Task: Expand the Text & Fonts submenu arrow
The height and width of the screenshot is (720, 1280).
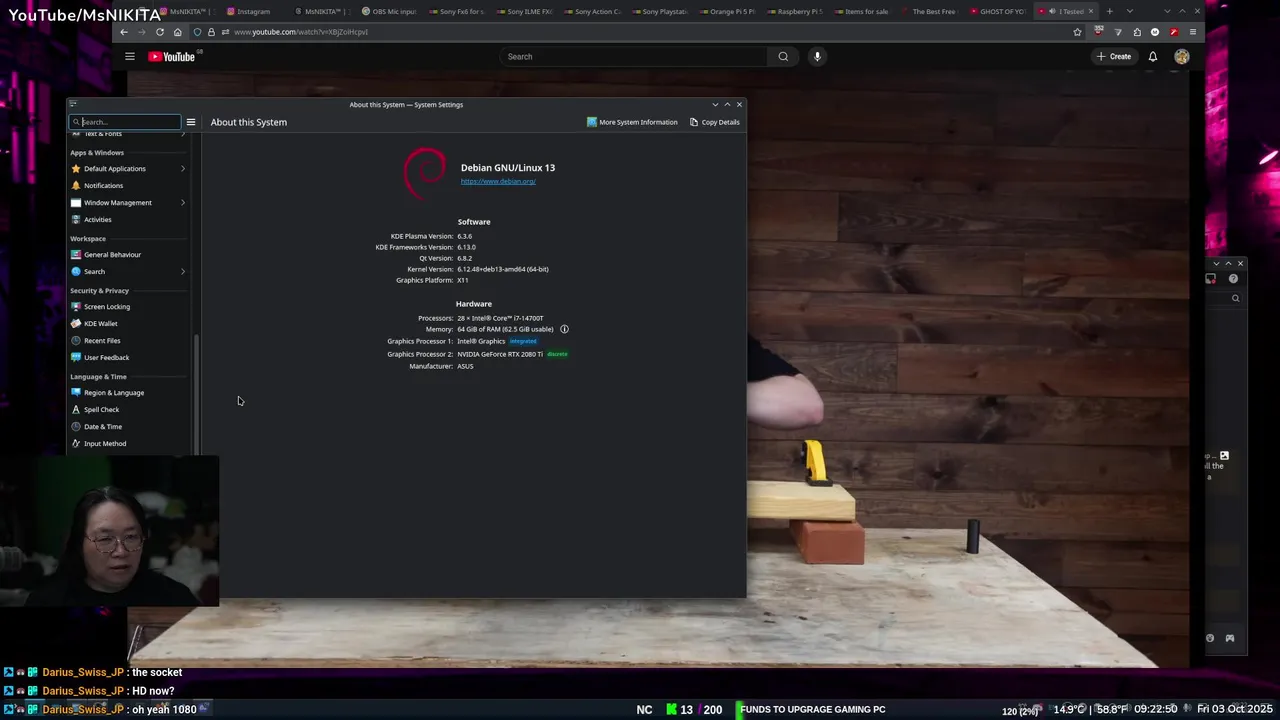Action: [x=183, y=134]
